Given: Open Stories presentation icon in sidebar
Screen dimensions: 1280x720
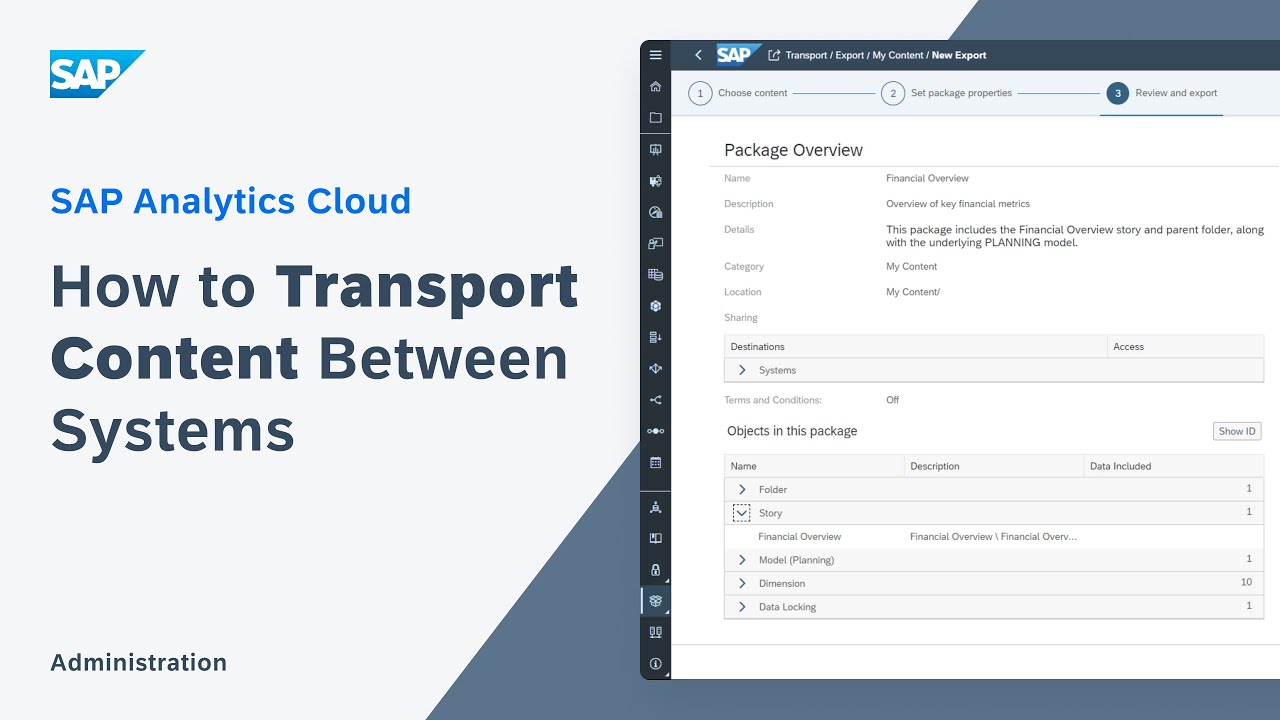Looking at the screenshot, I should click(655, 150).
